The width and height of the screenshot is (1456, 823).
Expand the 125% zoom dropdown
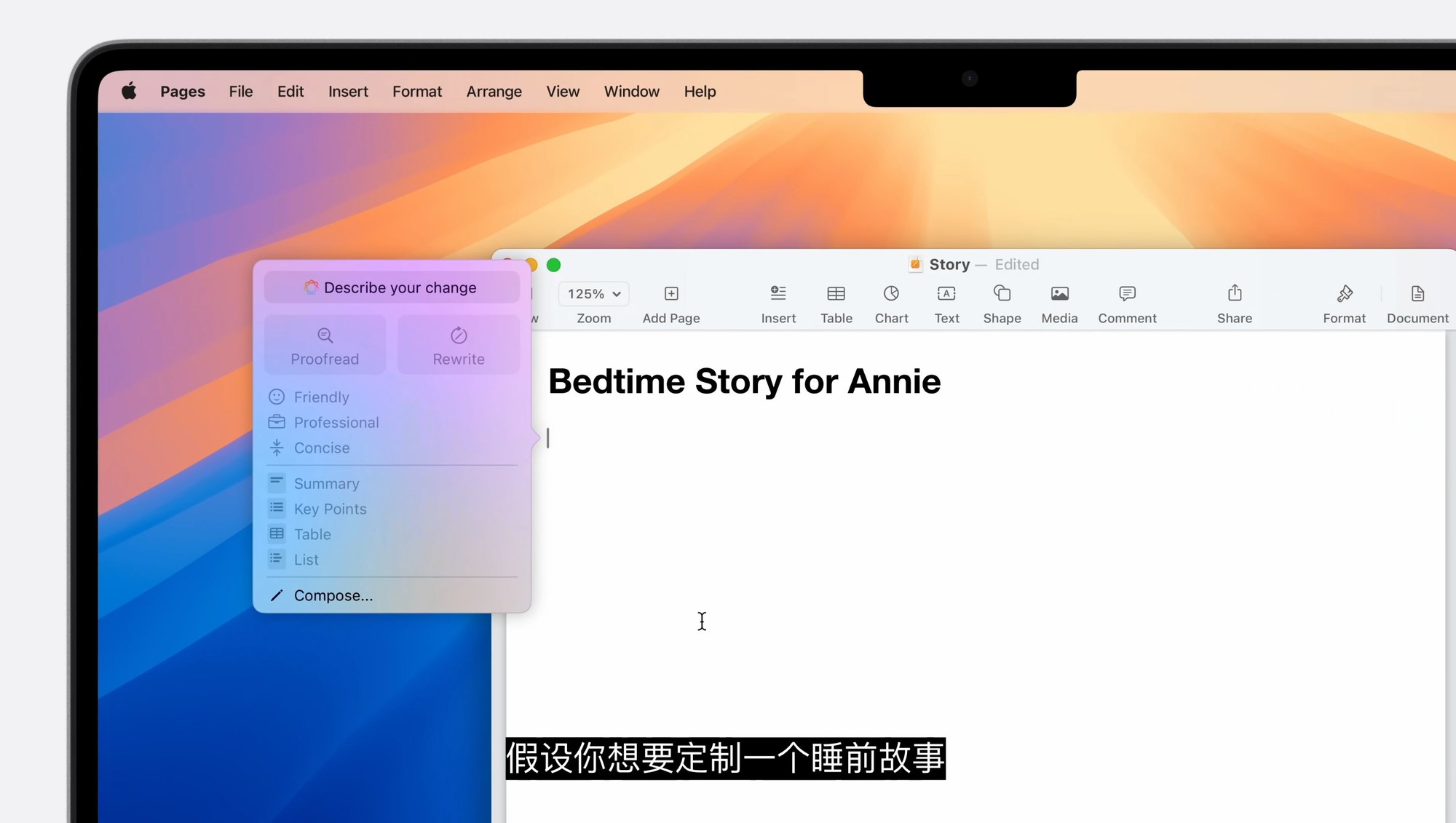tap(594, 294)
